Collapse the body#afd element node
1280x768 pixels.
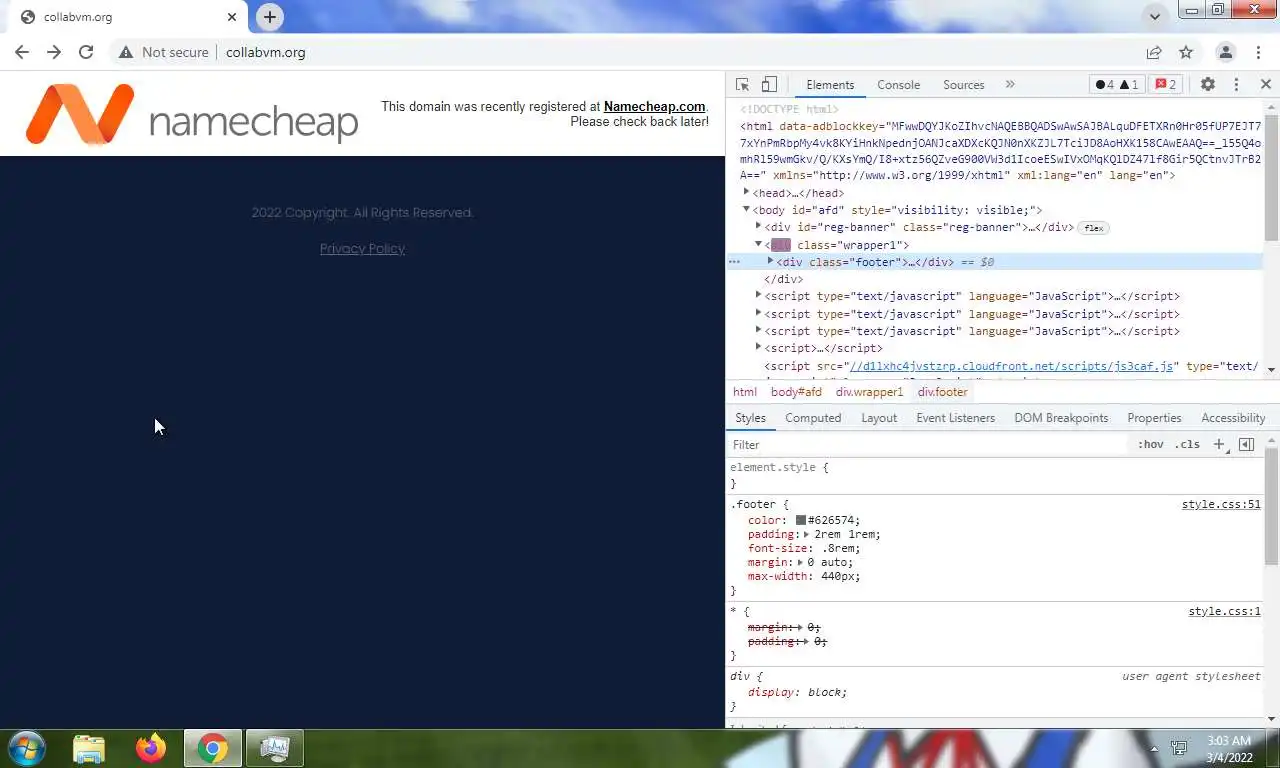tap(746, 210)
